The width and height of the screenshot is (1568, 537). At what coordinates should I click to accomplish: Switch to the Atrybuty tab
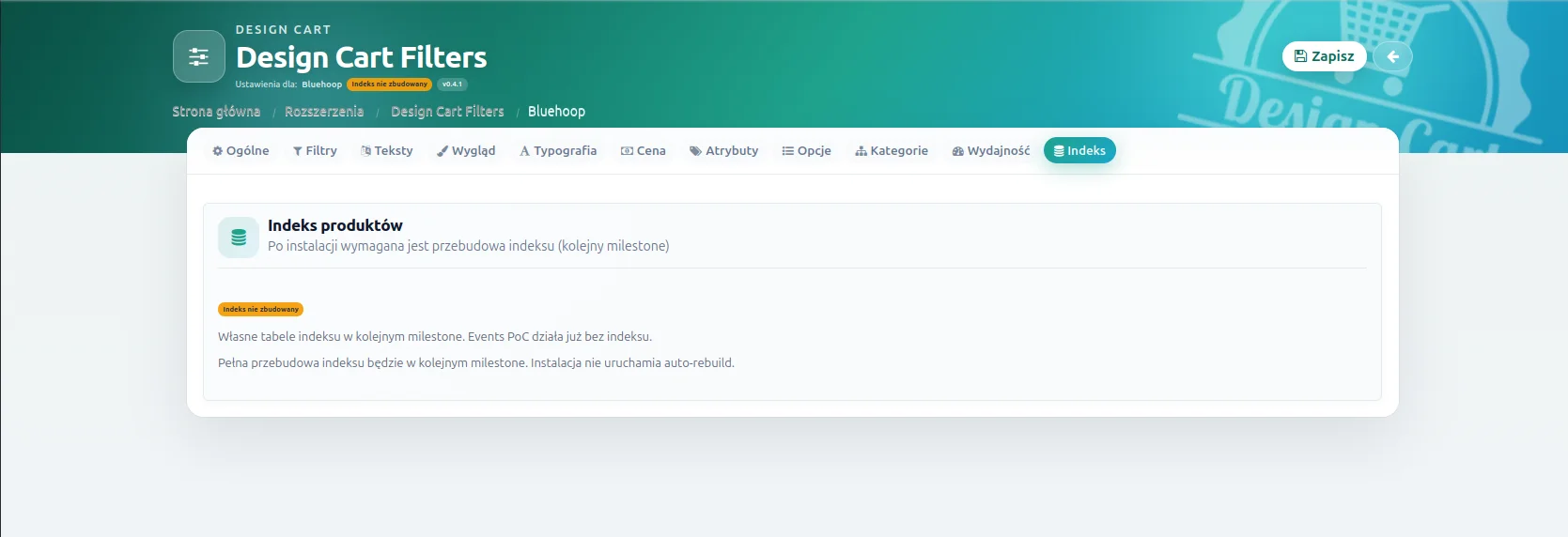pos(724,150)
